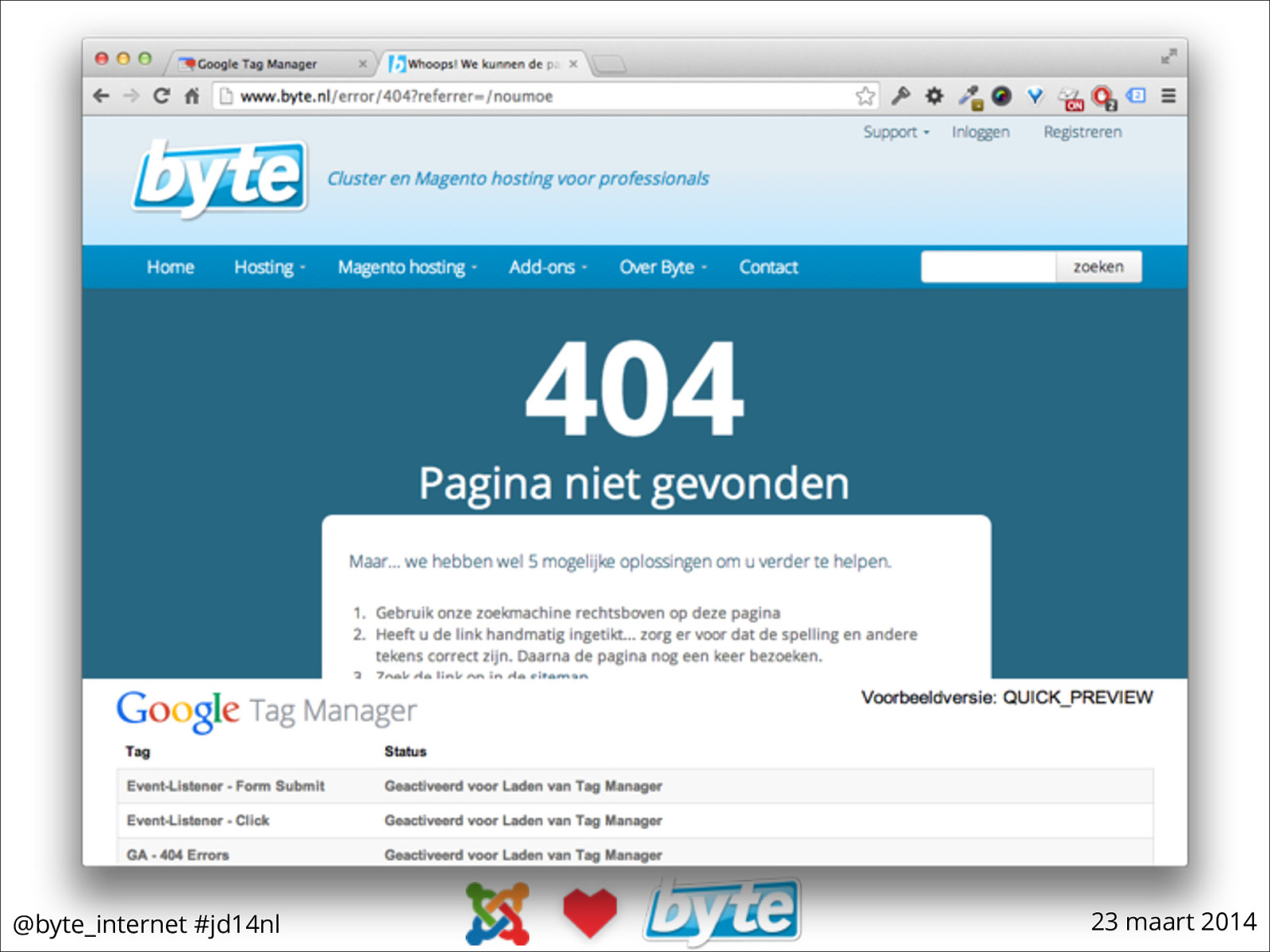
Task: Go to Home in the navigation
Action: click(x=170, y=267)
